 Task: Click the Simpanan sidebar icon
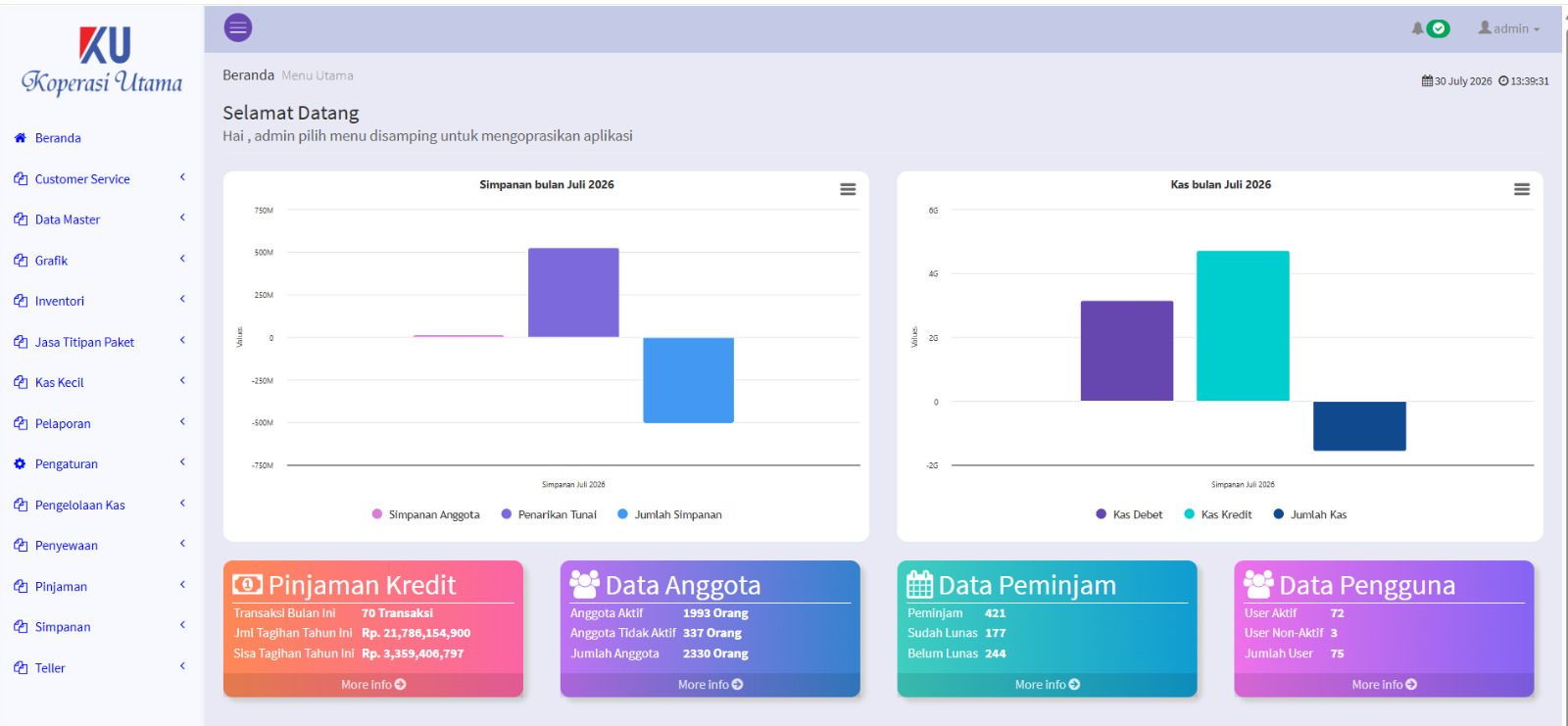[21, 627]
